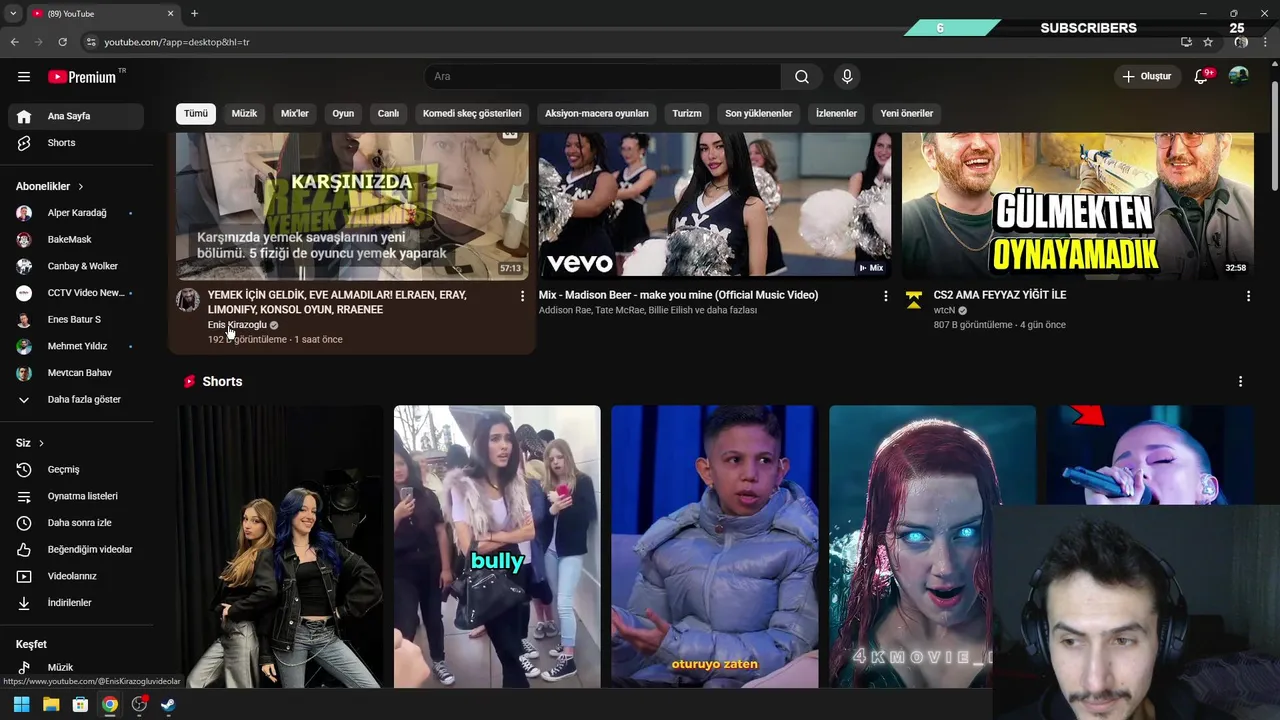Select the Turizm filter chip
The image size is (1280, 720).
(x=687, y=114)
